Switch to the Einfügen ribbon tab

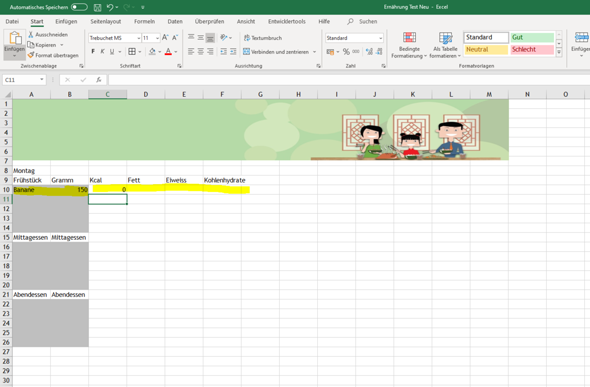[x=66, y=21]
